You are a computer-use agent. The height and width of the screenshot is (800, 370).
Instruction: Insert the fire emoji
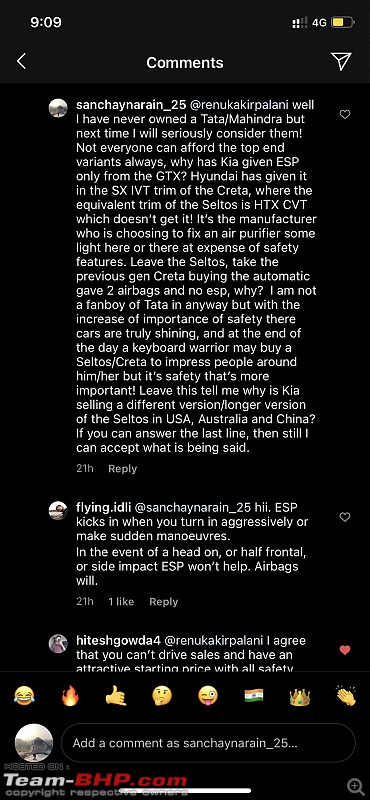(x=70, y=695)
